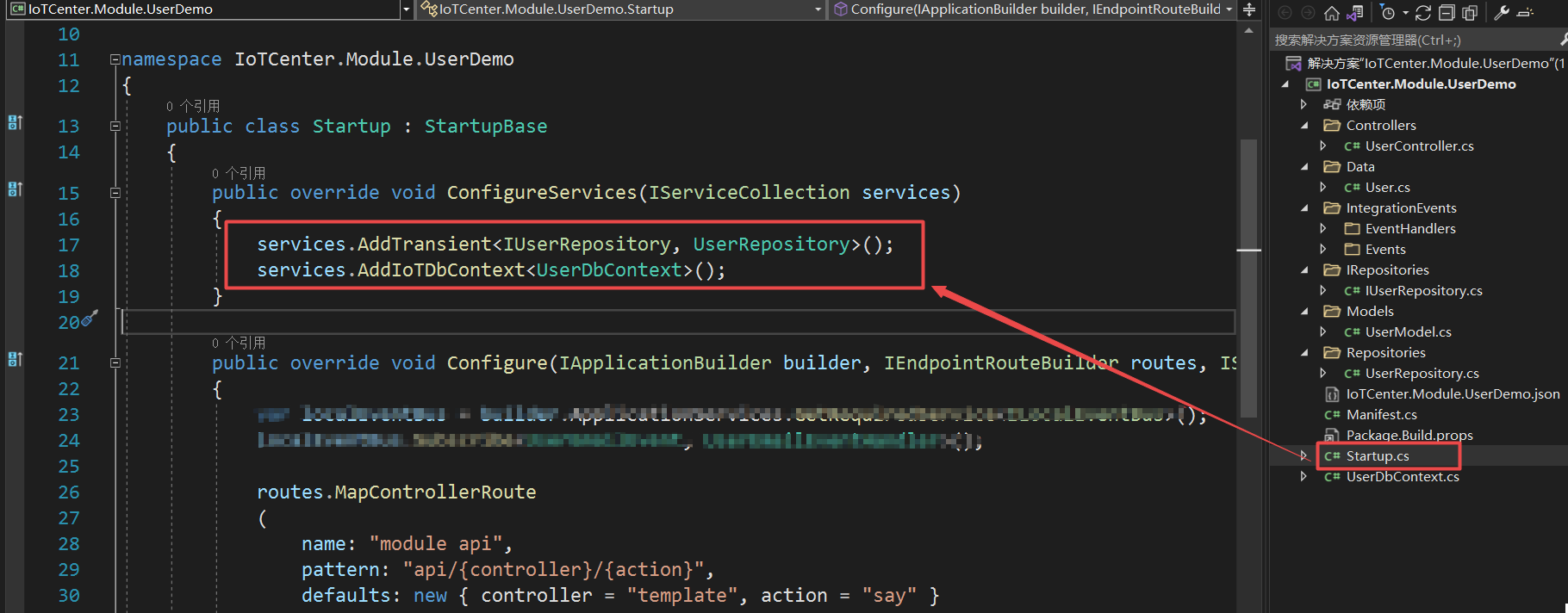Click the sync with active document icon
The height and width of the screenshot is (613, 1568).
pyautogui.click(x=1423, y=13)
